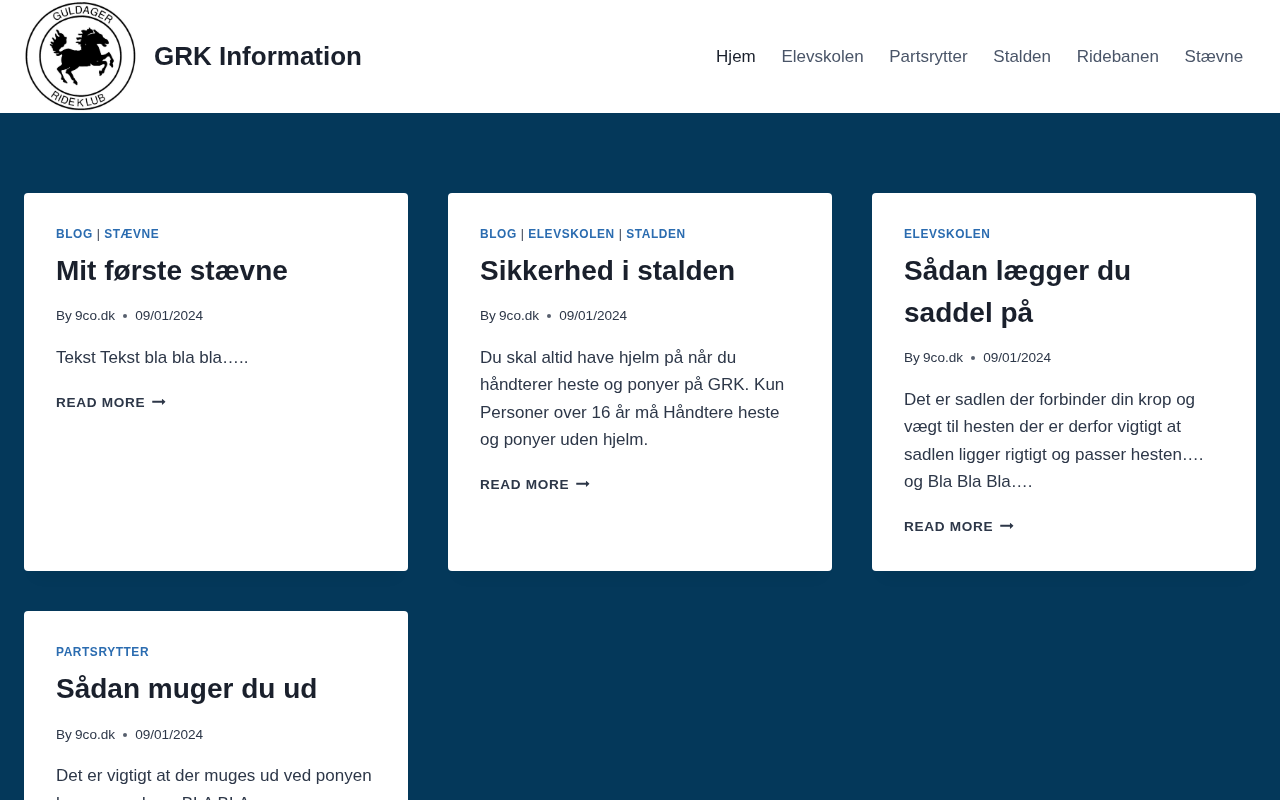
Task: Open the post title Sikkerhed i stalden
Action: (607, 271)
